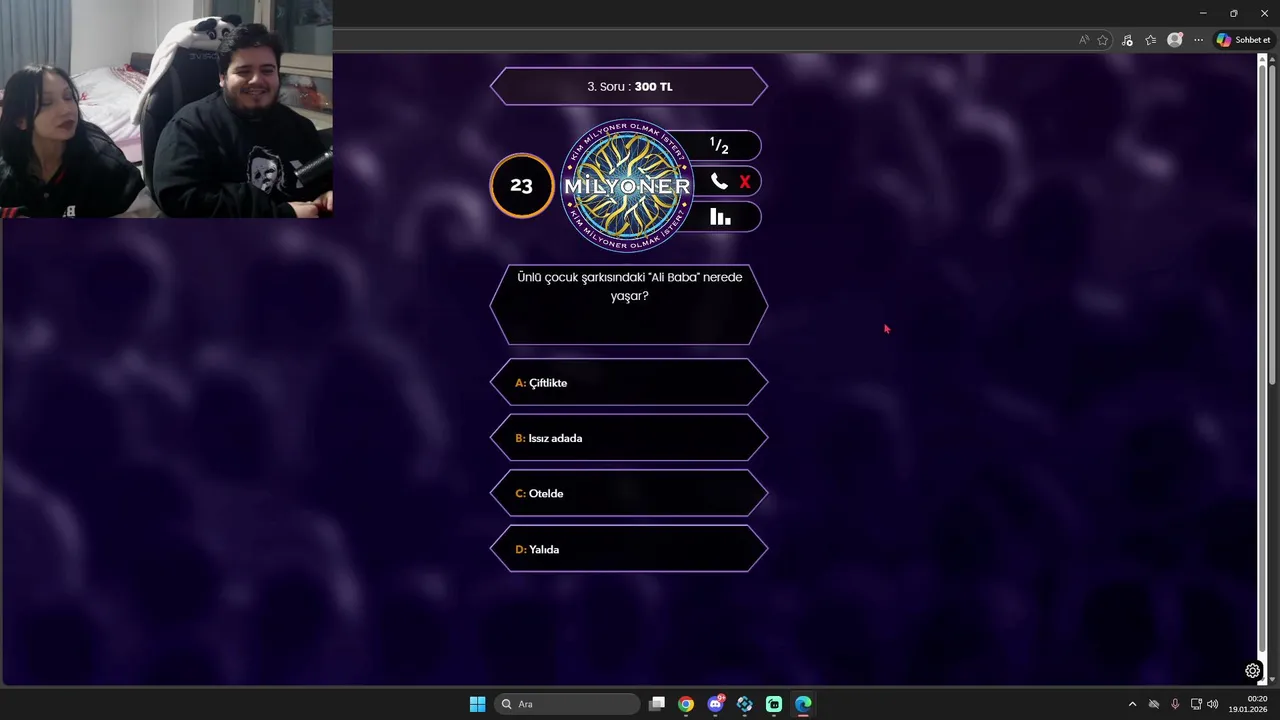Select answer D: Yalıda
Image resolution: width=1280 pixels, height=720 pixels.
pyautogui.click(x=629, y=549)
